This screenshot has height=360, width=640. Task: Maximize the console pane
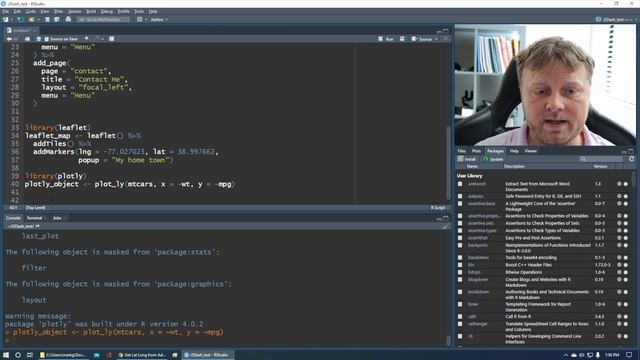point(446,218)
